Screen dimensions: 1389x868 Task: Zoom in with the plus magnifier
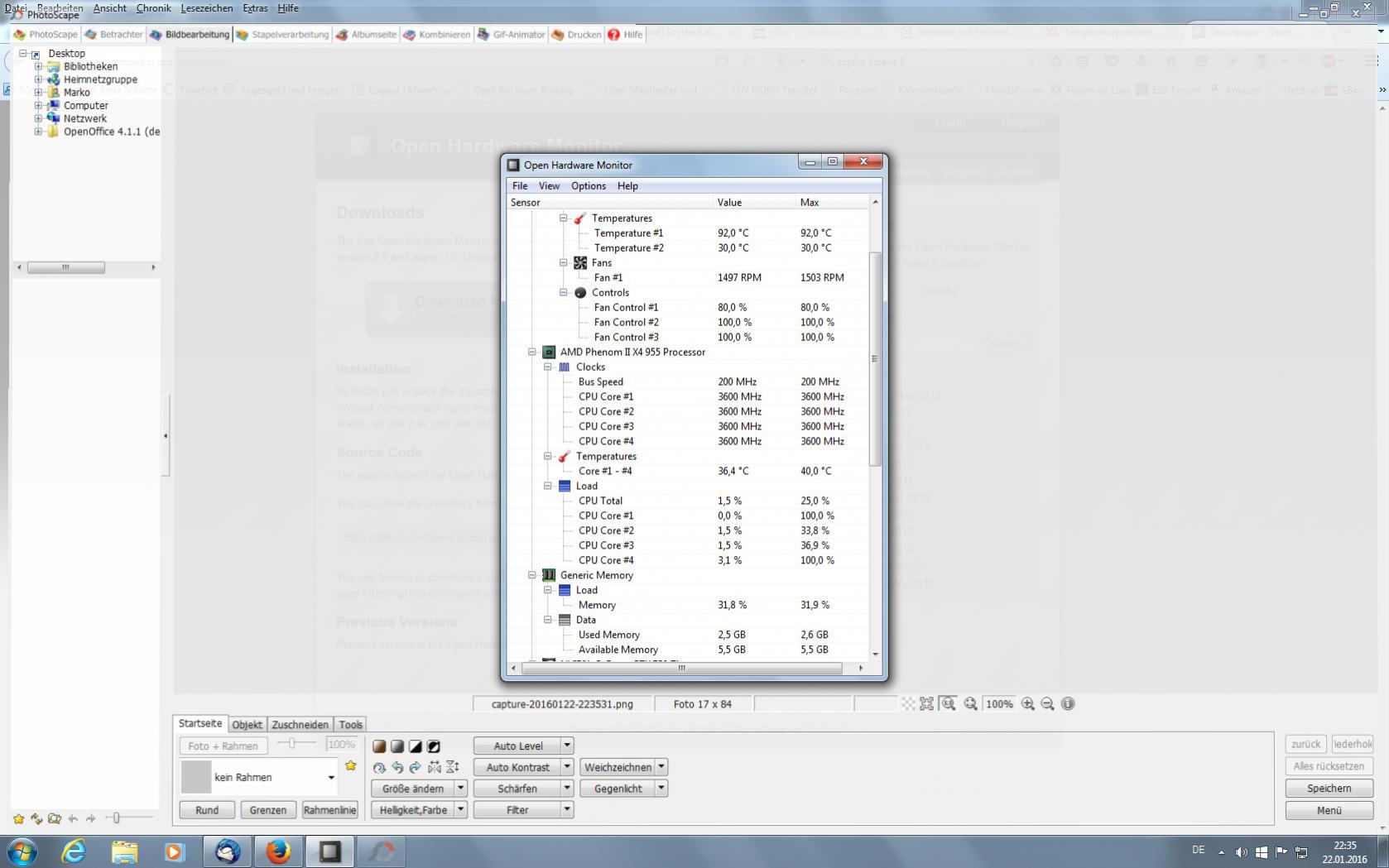click(1028, 703)
